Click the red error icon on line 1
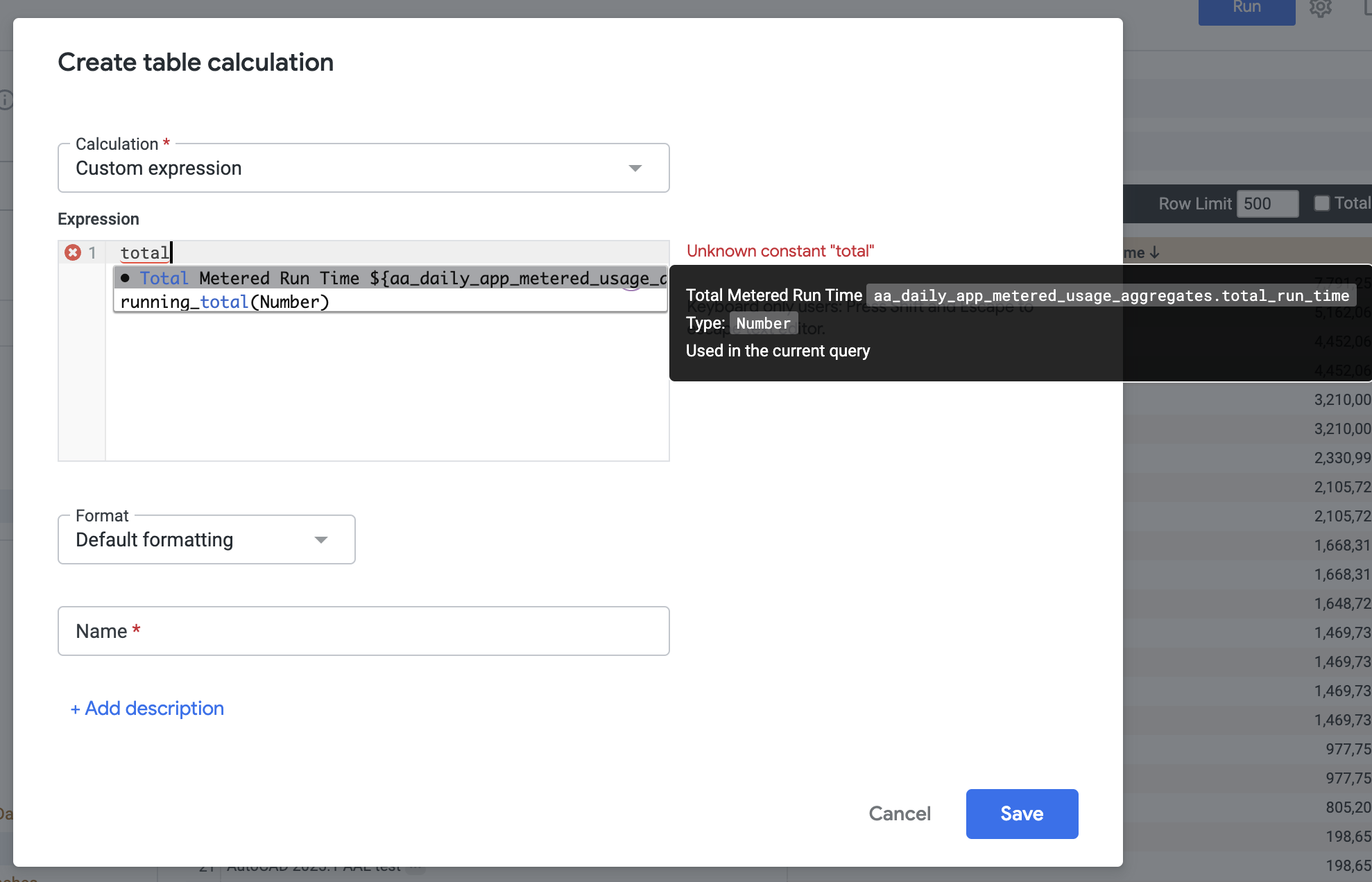Screen dimensions: 1372x882 pyautogui.click(x=73, y=252)
